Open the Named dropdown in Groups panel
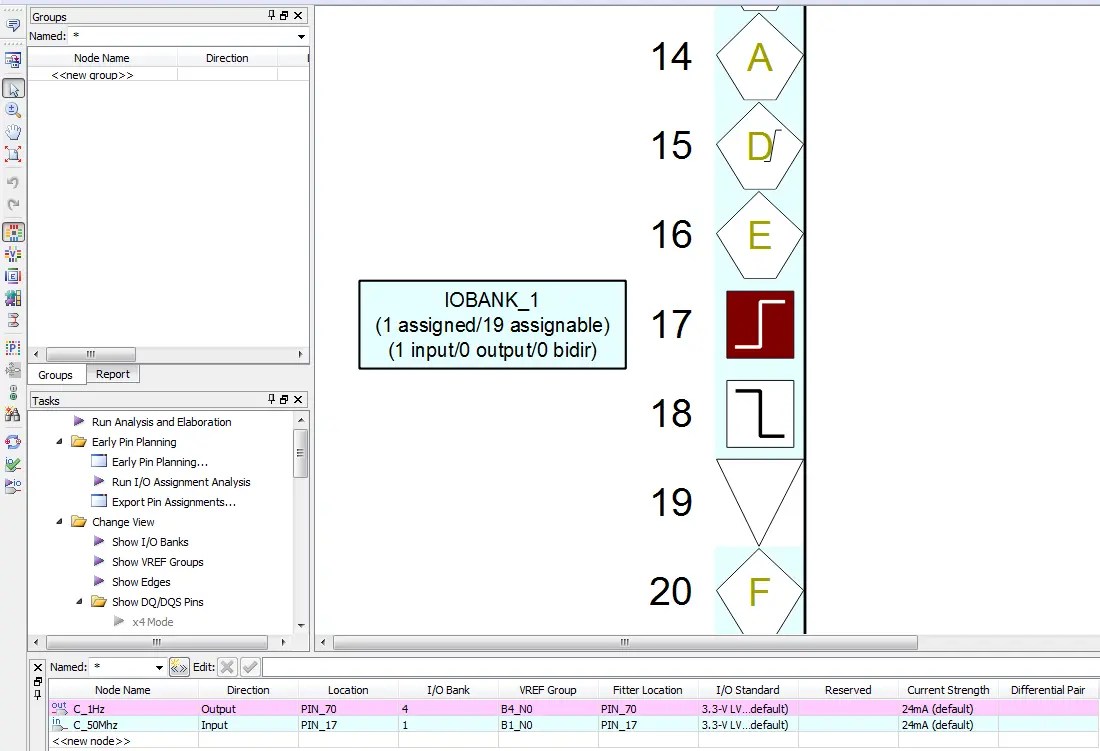 301,36
